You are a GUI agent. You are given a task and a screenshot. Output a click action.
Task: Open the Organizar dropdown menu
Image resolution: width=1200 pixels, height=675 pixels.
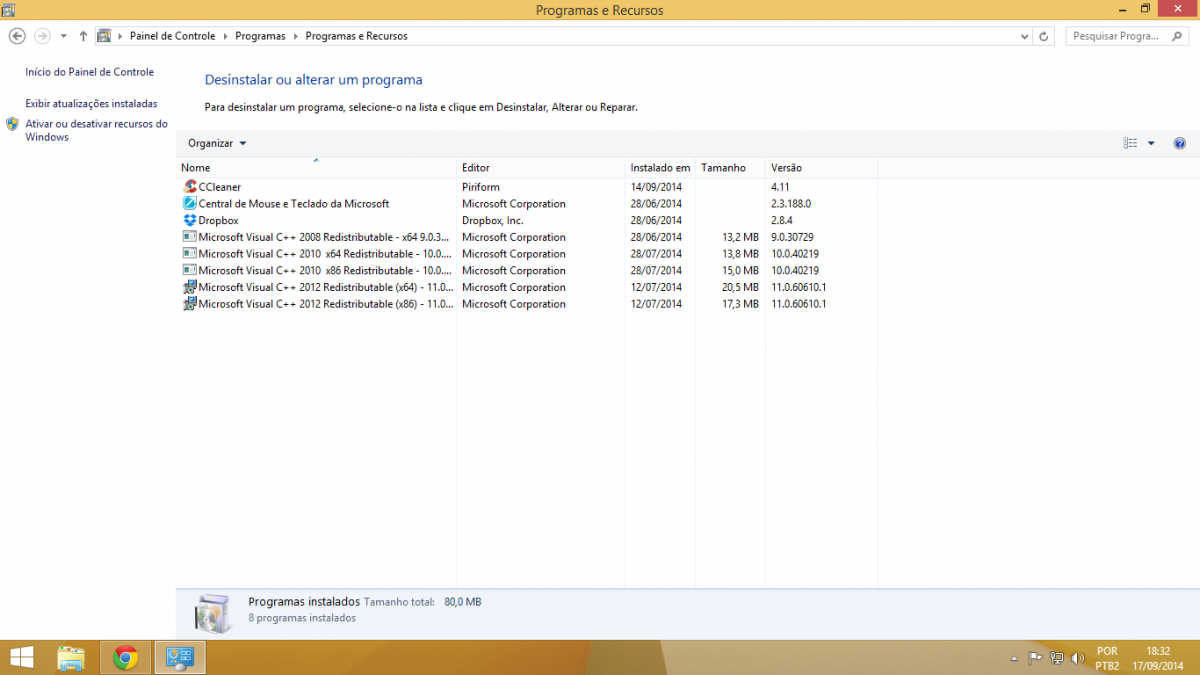click(217, 143)
